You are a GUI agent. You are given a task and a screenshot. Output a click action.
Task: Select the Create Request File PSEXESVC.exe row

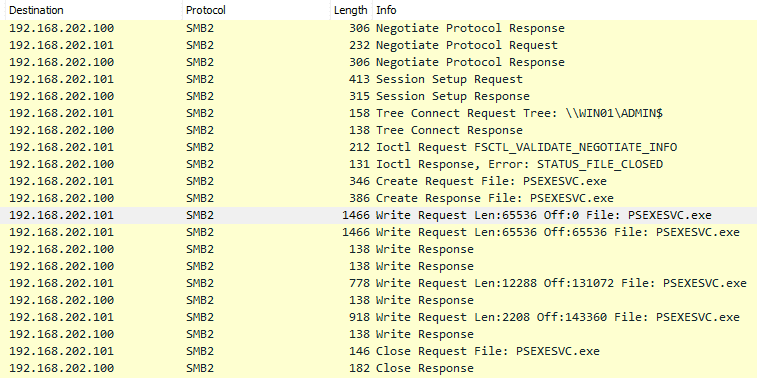tap(378, 181)
